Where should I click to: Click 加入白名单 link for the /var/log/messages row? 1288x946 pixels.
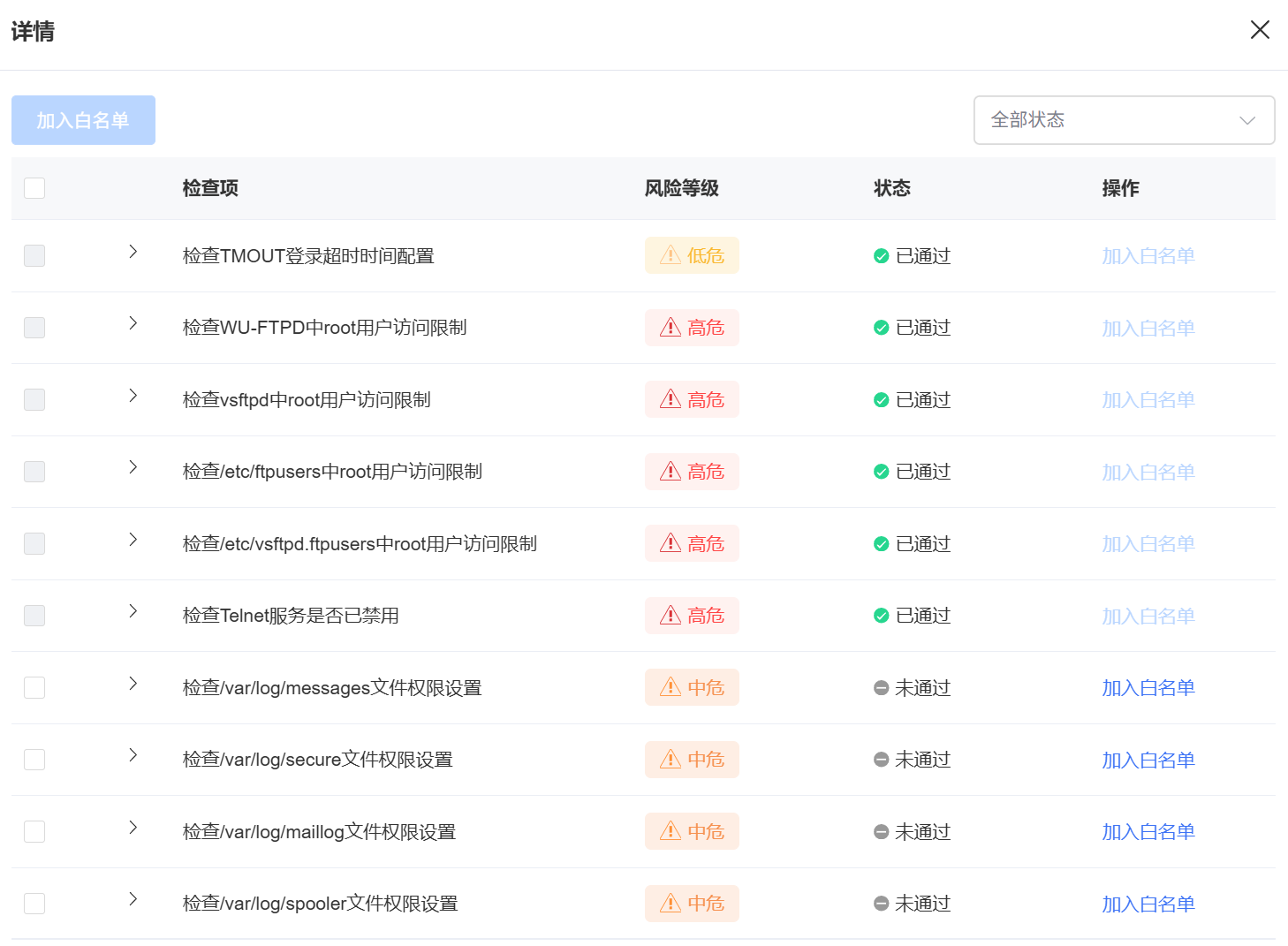1148,687
